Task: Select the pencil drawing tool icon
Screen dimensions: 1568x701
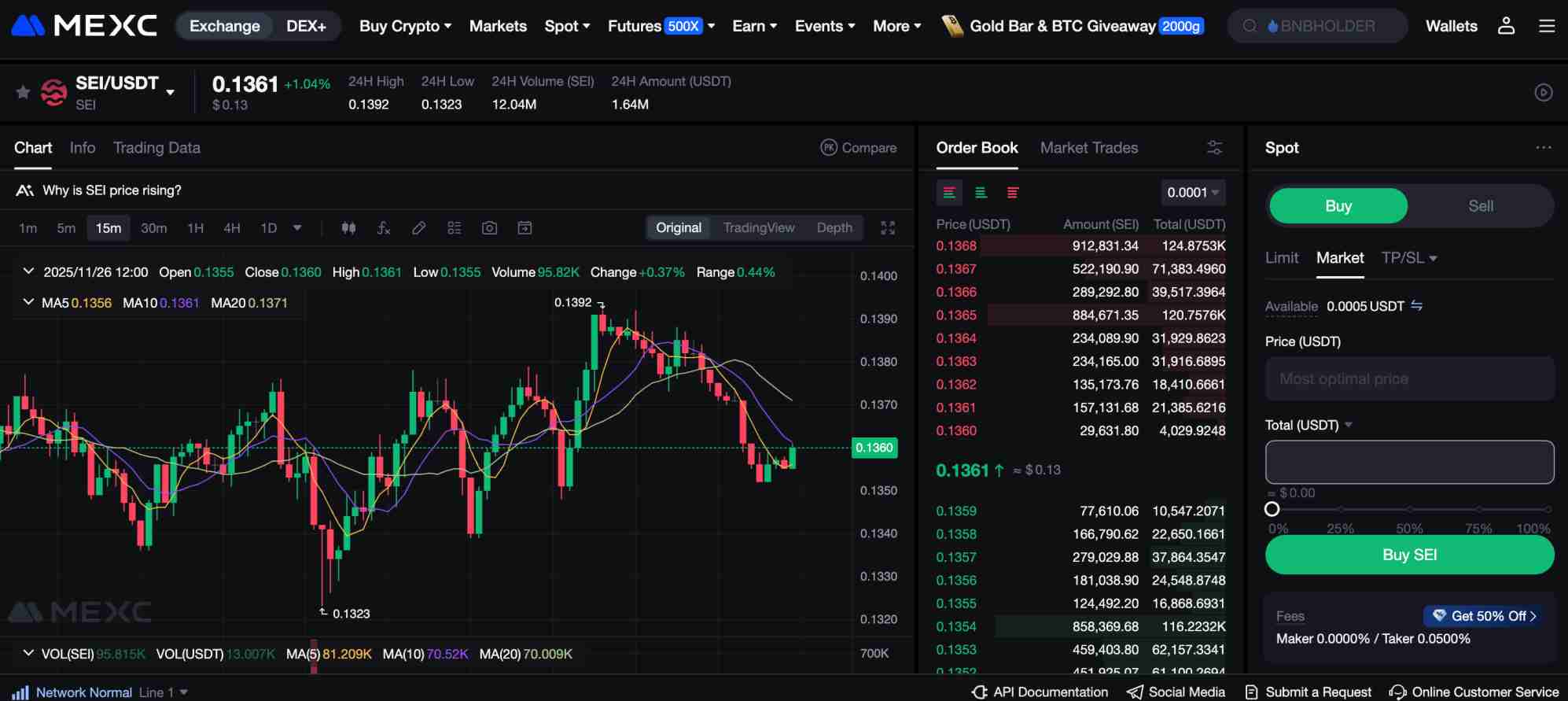Action: point(418,228)
